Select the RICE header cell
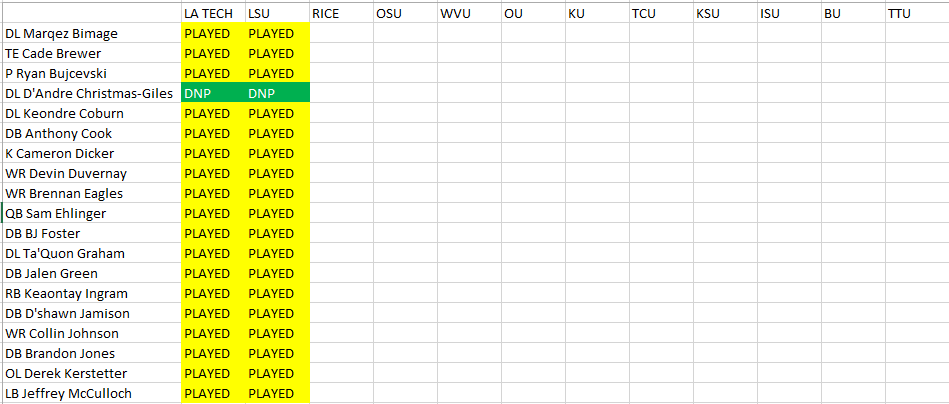This screenshot has width=949, height=404. tap(341, 13)
